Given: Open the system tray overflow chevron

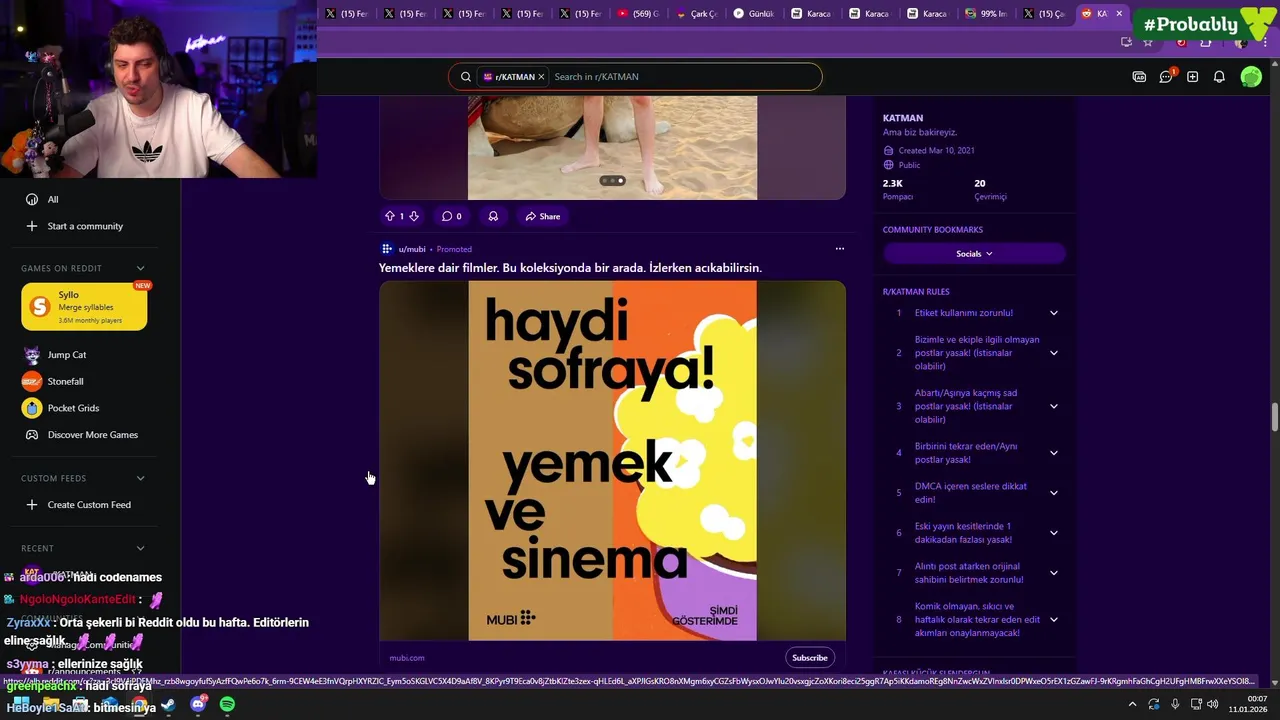Looking at the screenshot, I should tap(1132, 704).
